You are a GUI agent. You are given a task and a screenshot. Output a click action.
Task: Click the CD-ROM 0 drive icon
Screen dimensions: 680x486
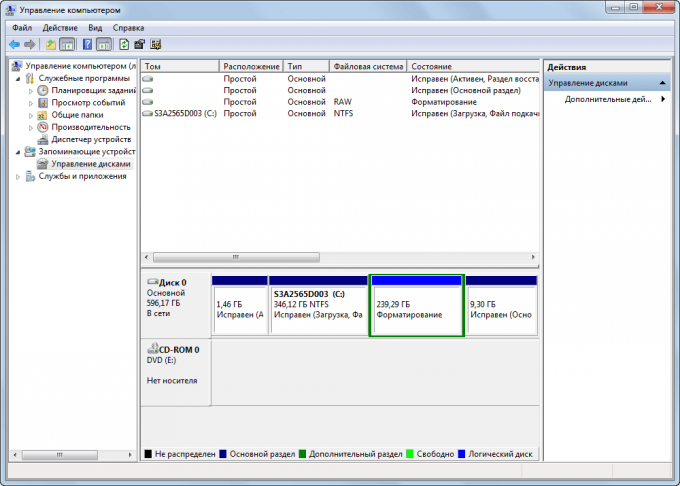tap(153, 349)
